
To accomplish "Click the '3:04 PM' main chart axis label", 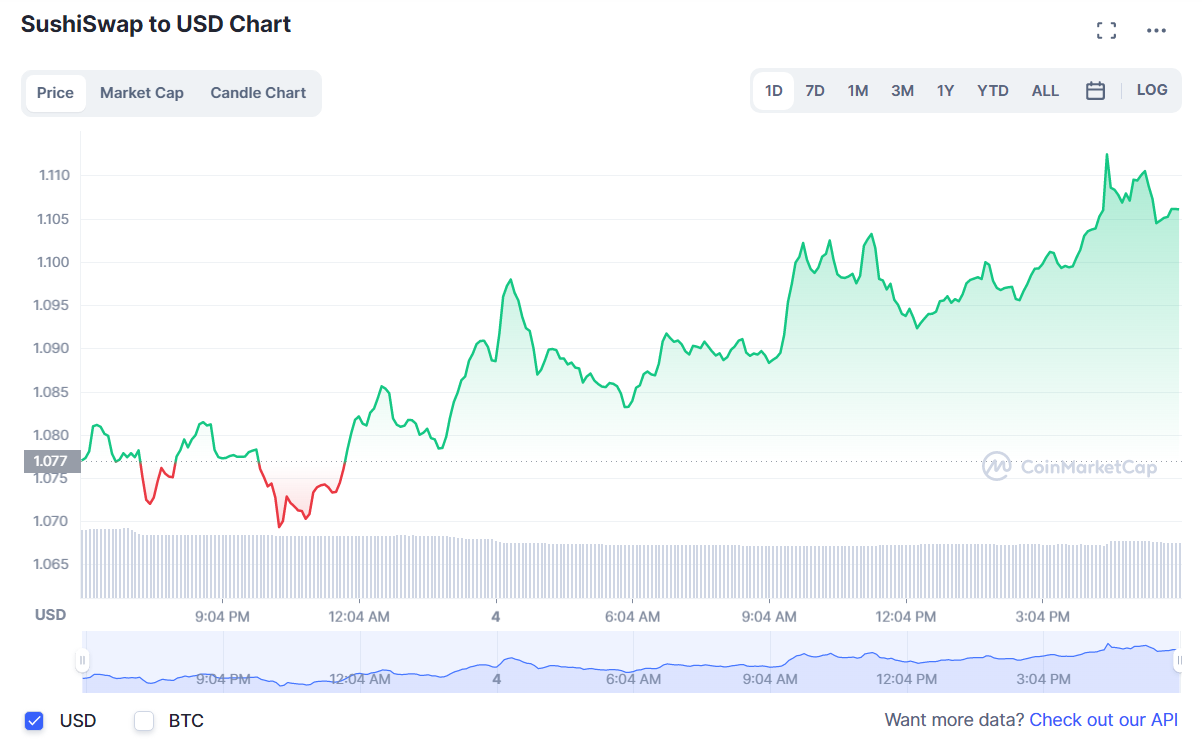I will pos(1043,617).
